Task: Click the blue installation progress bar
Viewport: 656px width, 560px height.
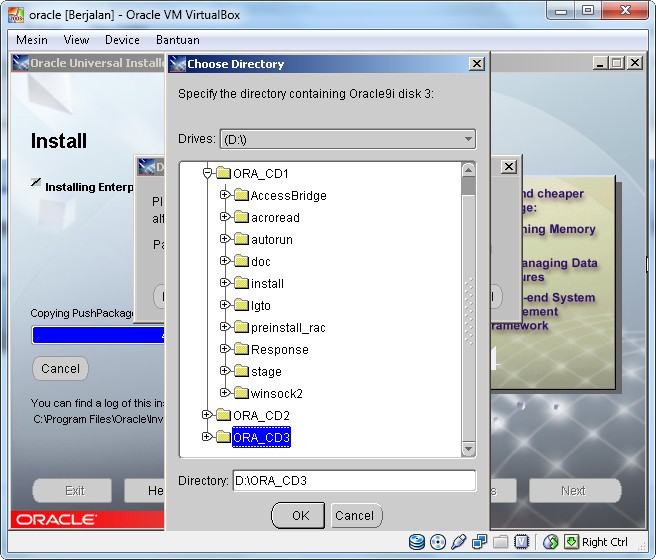Action: [98, 335]
